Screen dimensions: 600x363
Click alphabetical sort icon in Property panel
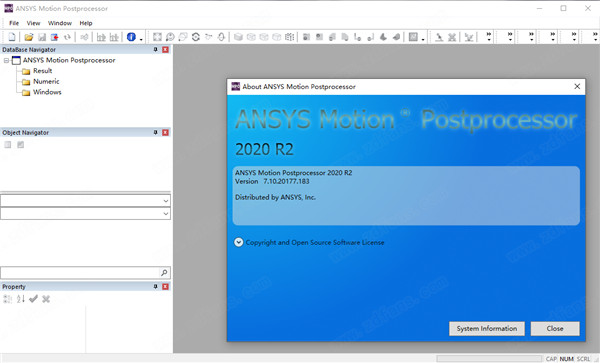[21, 299]
